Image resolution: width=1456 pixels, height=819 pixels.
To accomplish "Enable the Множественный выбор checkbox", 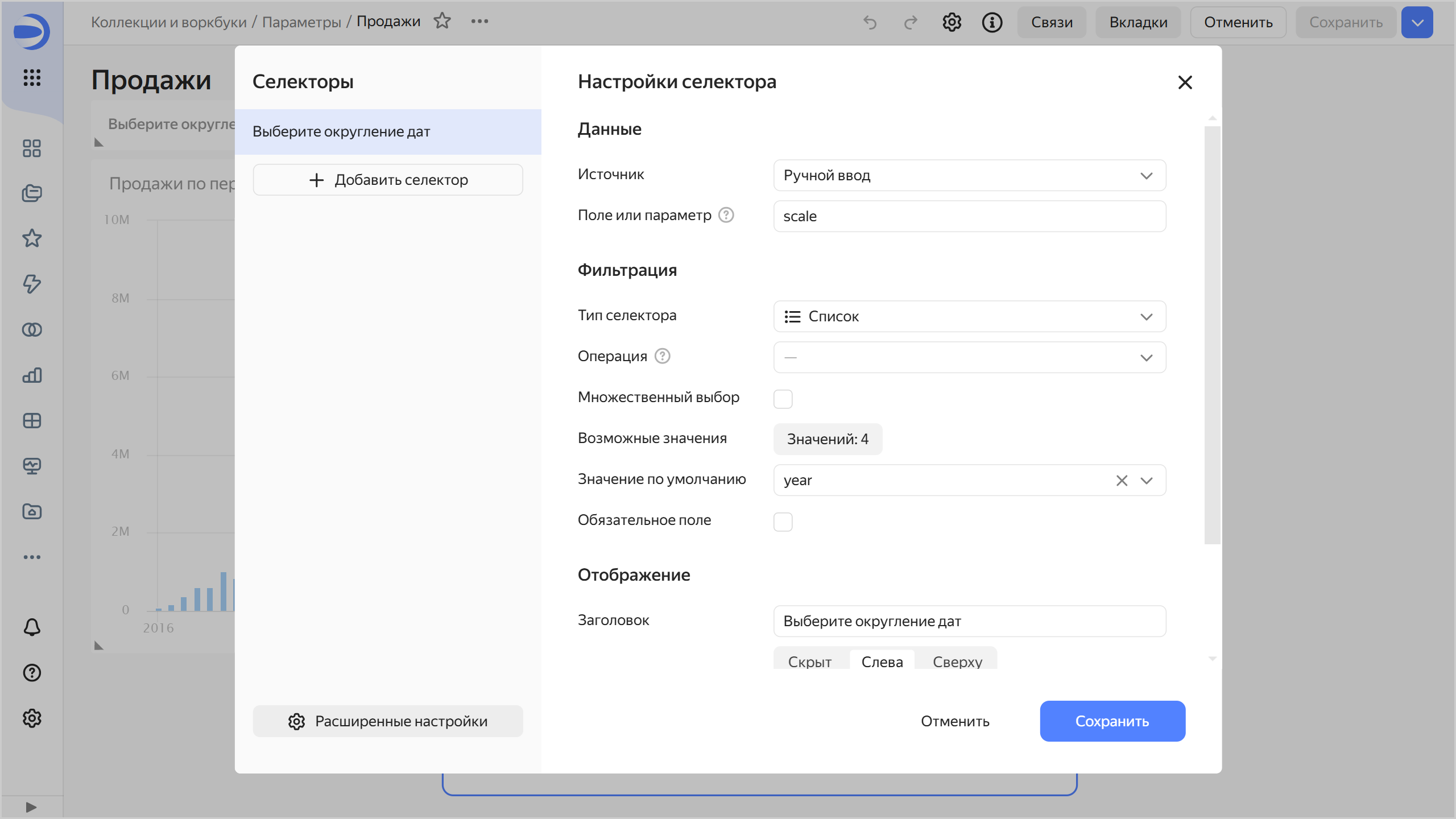I will pyautogui.click(x=783, y=399).
